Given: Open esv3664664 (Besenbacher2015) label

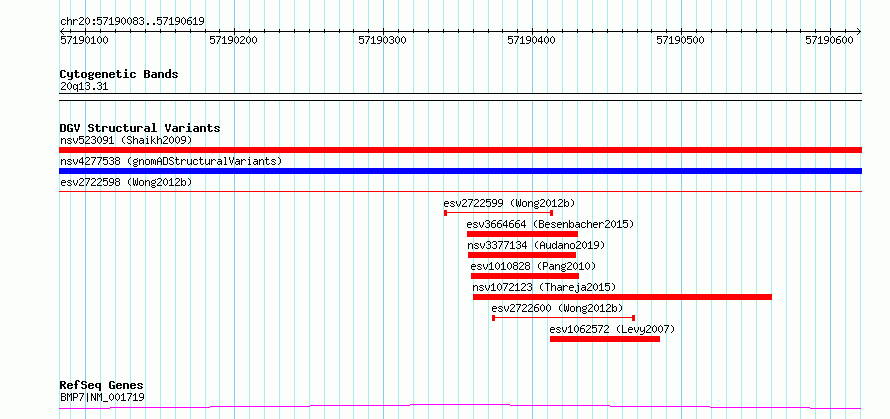Looking at the screenshot, I should (550, 224).
